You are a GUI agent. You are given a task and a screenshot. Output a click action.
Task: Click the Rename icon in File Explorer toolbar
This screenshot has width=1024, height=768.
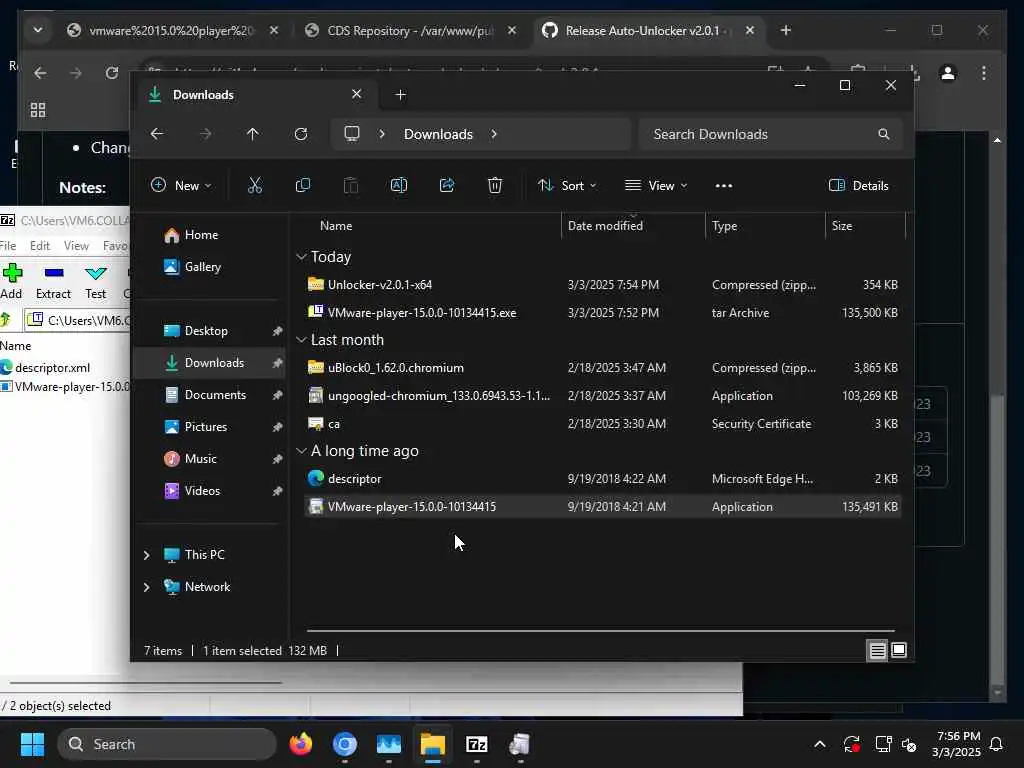click(398, 186)
